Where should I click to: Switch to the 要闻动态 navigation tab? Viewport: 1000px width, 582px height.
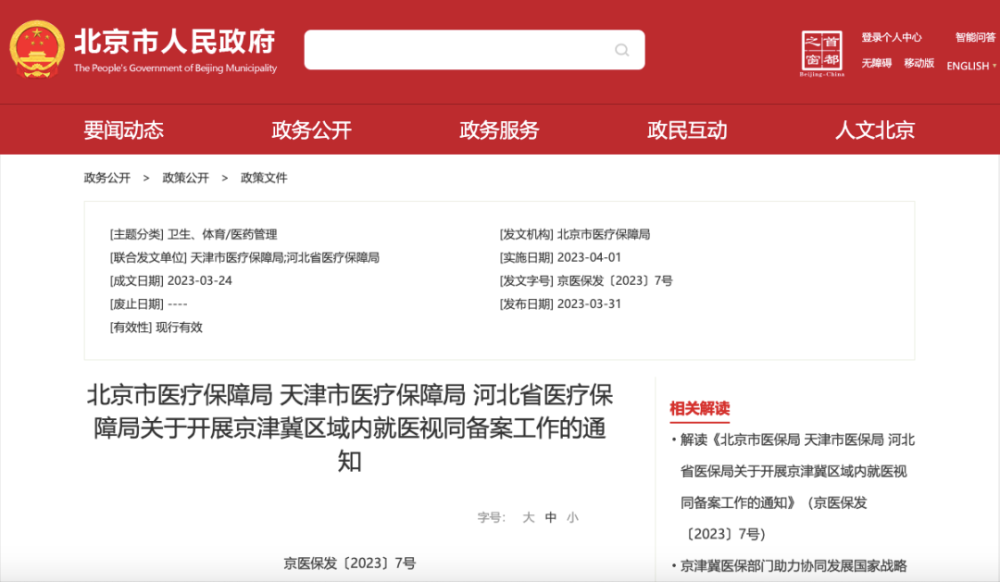(123, 130)
